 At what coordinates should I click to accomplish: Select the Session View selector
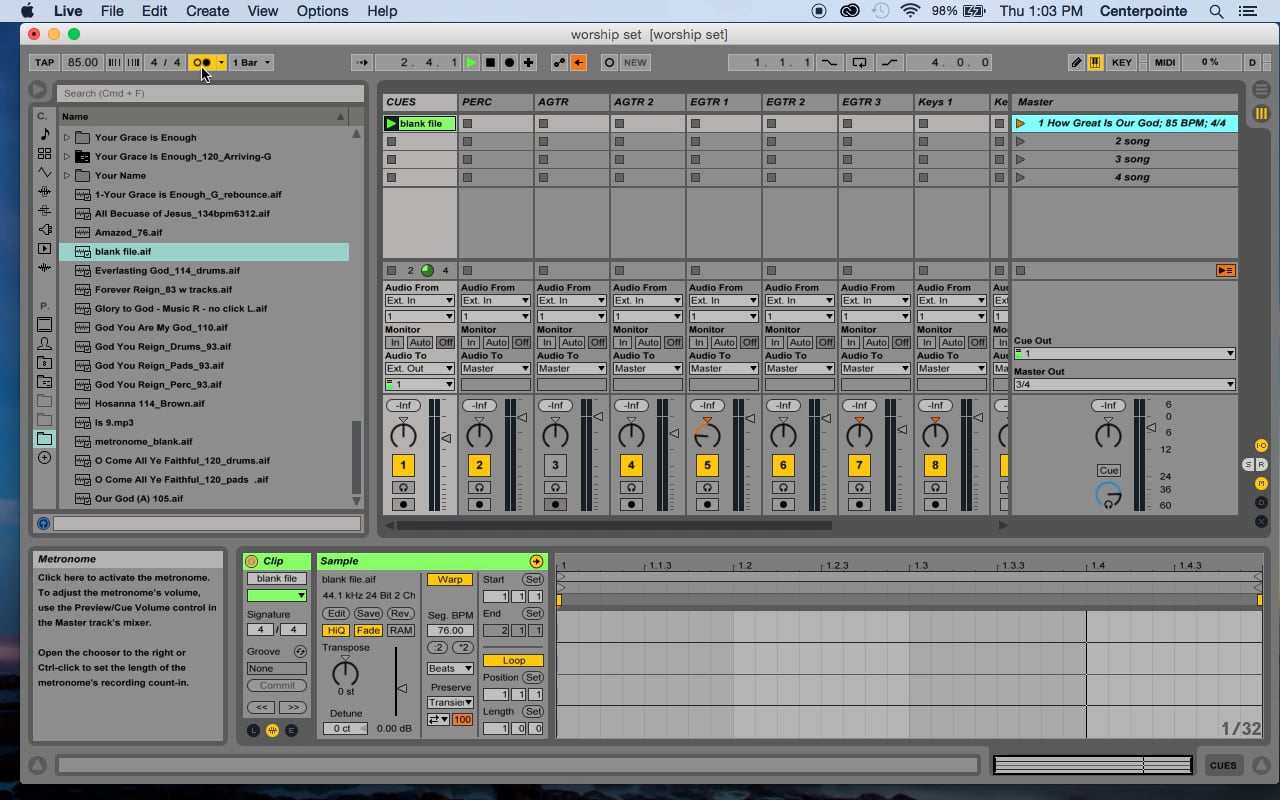(x=1261, y=113)
